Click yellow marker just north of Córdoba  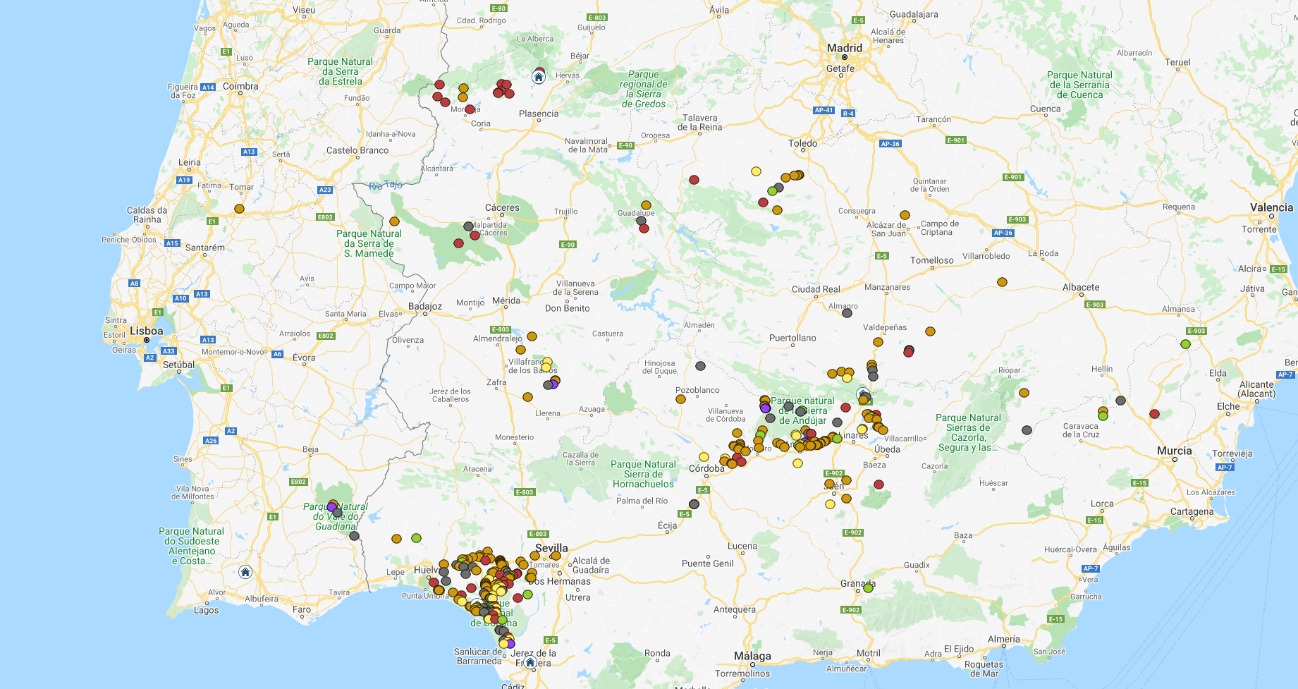[704, 457]
